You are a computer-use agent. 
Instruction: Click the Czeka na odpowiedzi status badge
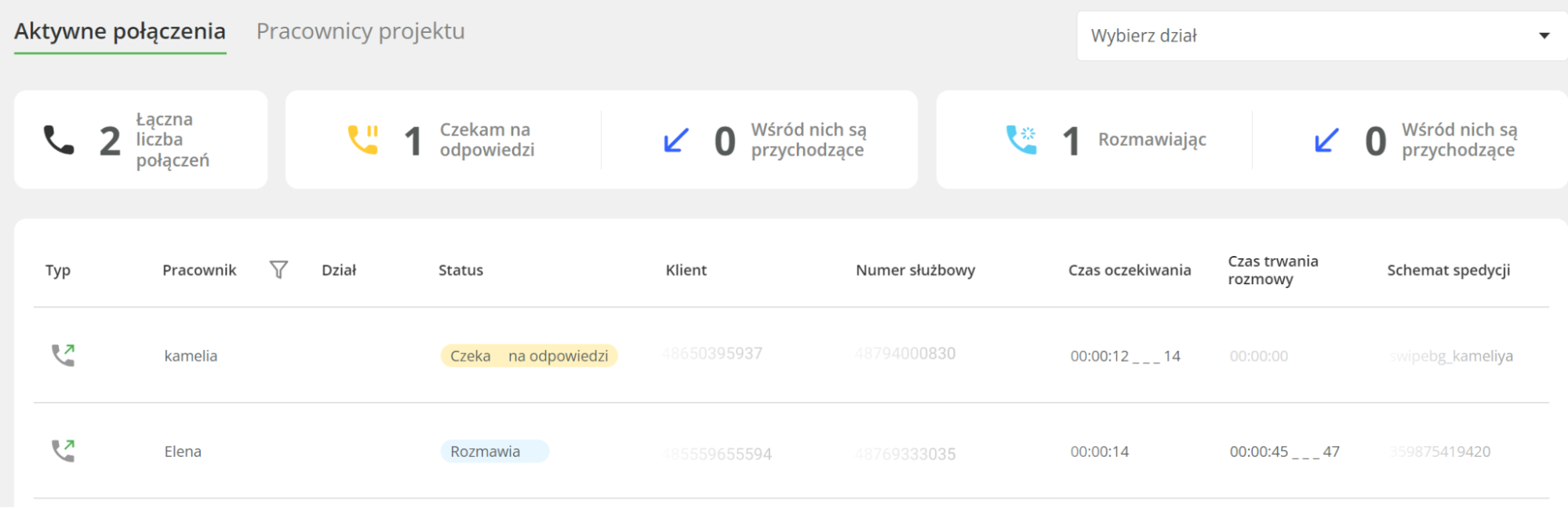click(529, 356)
